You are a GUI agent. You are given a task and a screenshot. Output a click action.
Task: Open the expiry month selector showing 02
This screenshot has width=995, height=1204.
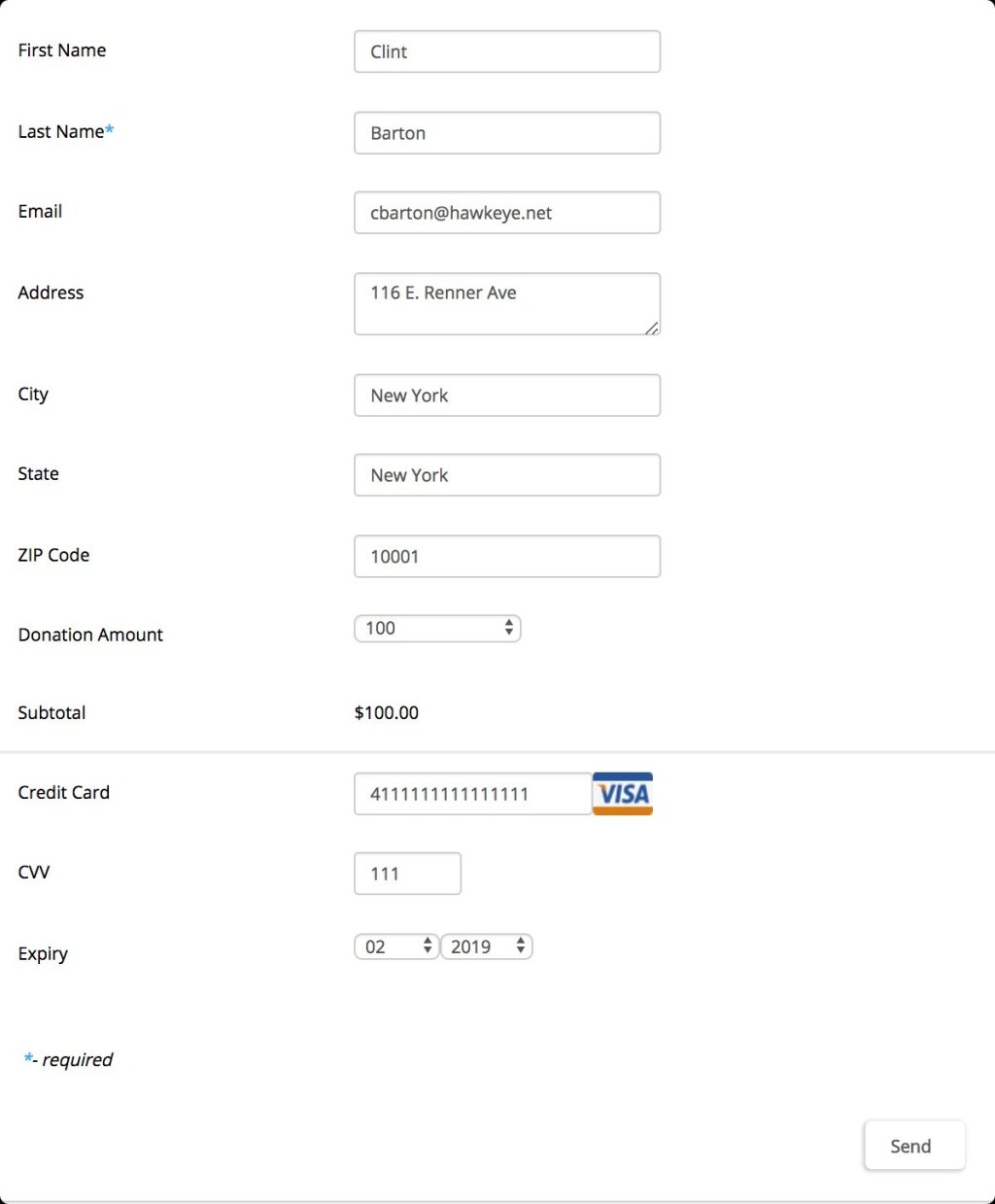pyautogui.click(x=394, y=946)
